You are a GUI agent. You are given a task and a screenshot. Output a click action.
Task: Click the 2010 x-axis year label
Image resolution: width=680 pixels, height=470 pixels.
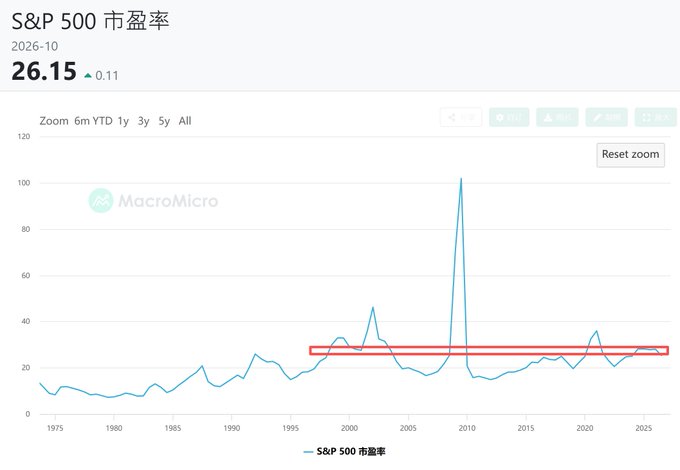tap(467, 428)
